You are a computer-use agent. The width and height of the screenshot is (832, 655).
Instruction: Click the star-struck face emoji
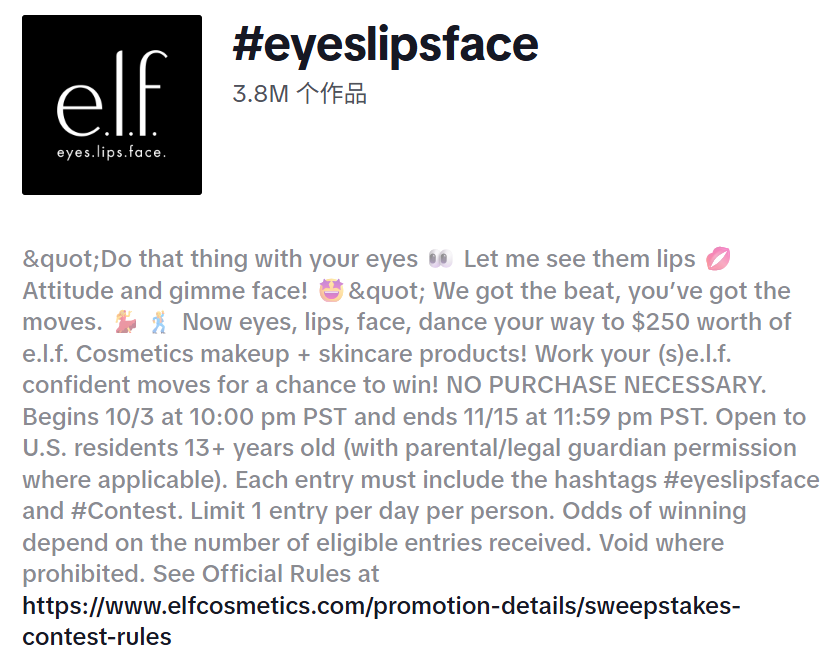(x=331, y=292)
